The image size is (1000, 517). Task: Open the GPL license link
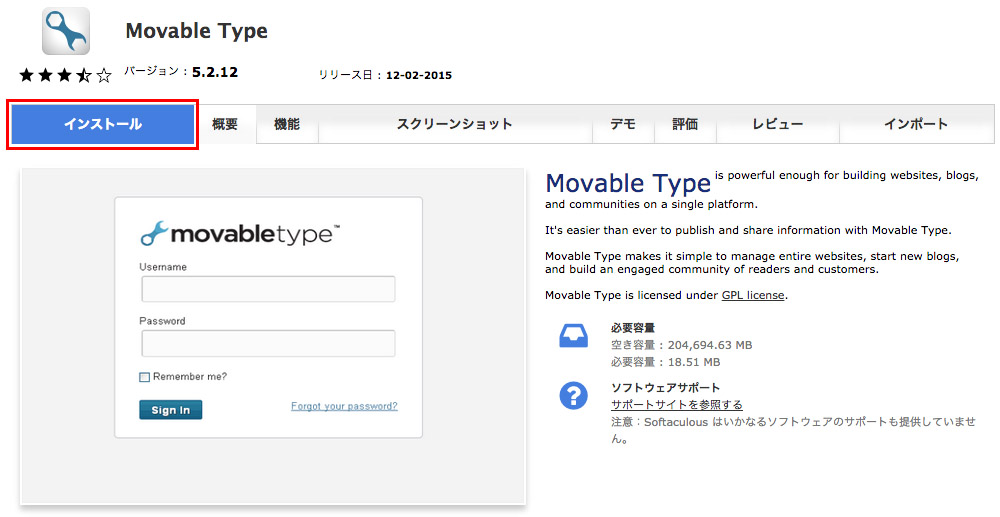pos(753,295)
